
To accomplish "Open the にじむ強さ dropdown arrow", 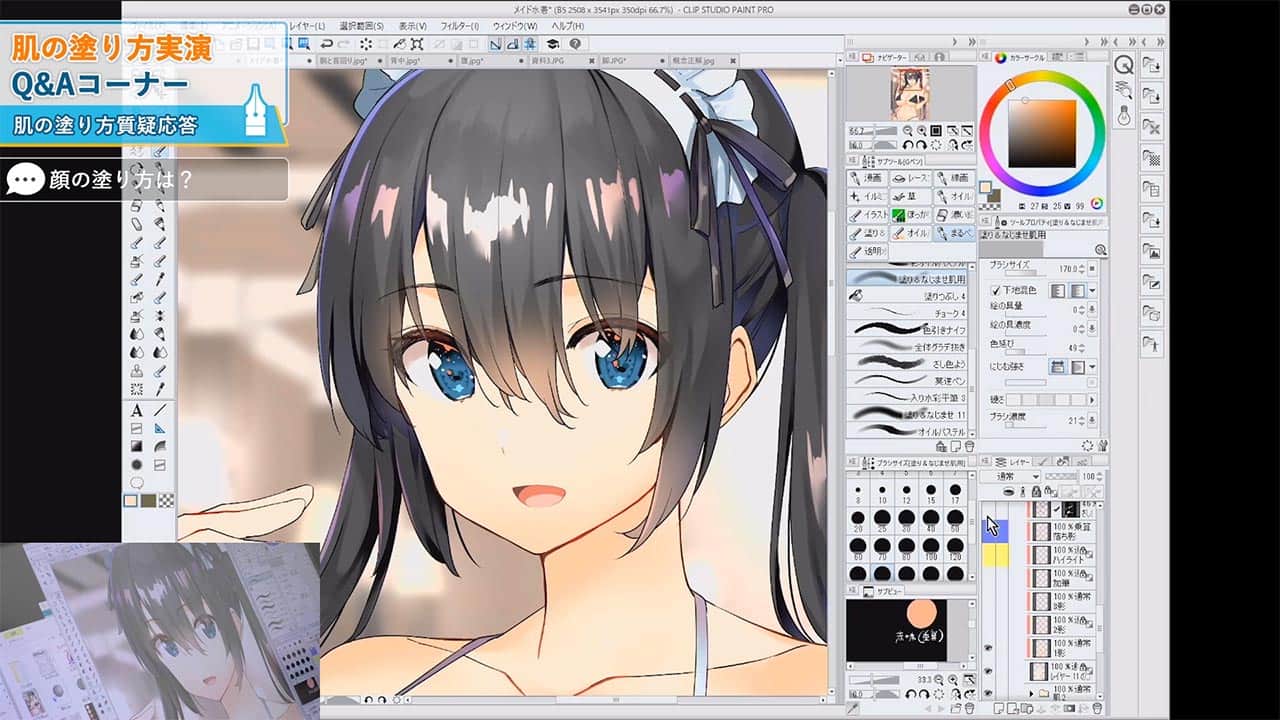I will (x=1091, y=365).
